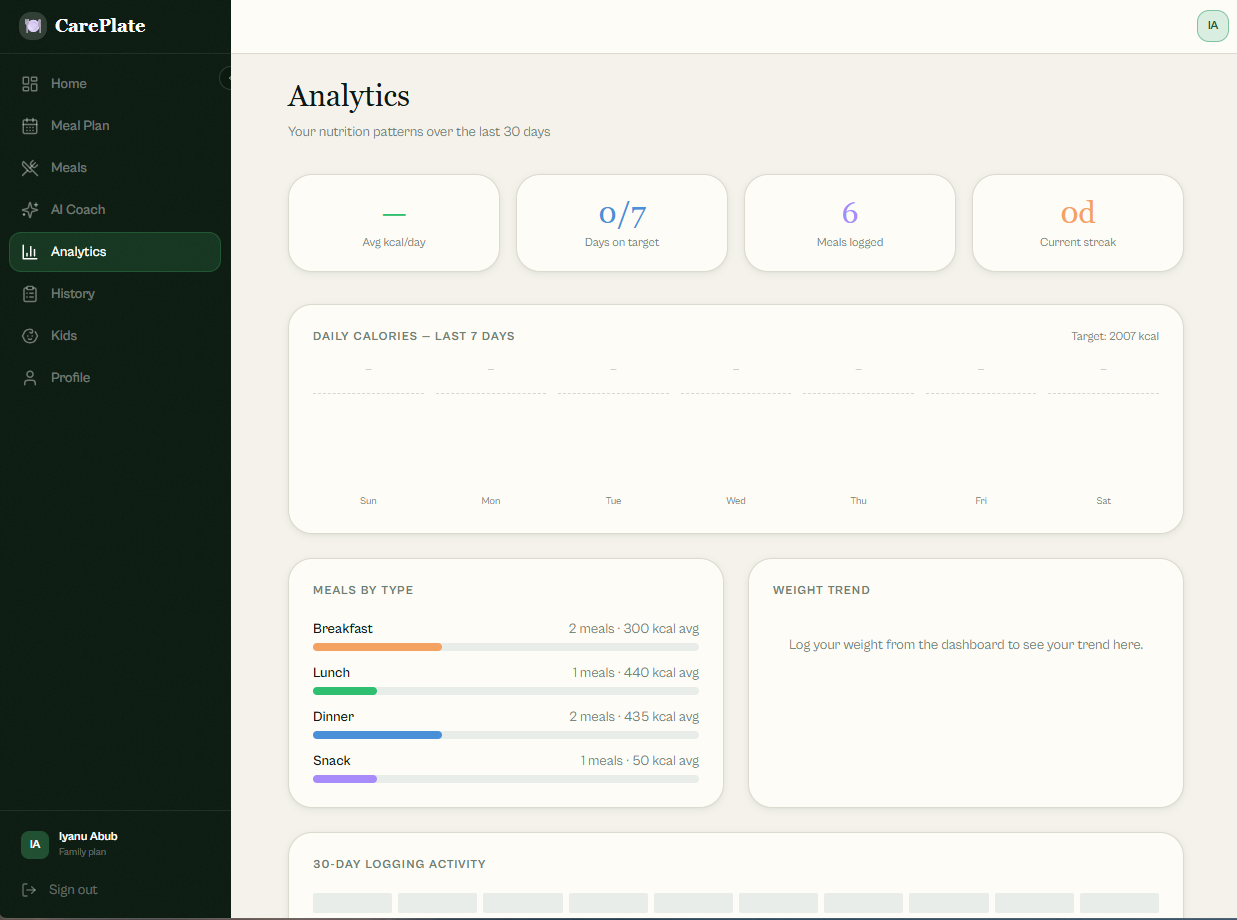Select the Home icon in the sidebar
The image size is (1237, 920).
[x=28, y=84]
